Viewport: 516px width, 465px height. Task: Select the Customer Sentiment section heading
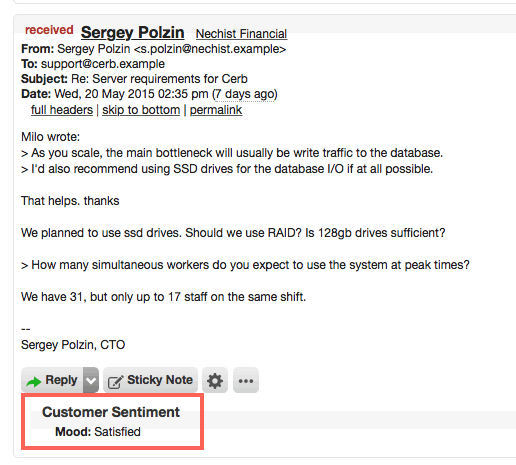pos(111,412)
